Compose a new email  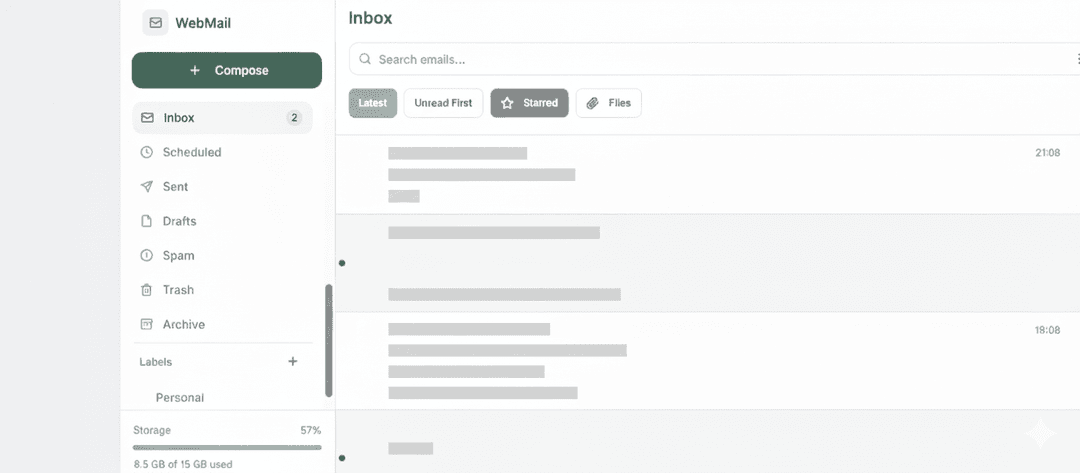point(227,71)
